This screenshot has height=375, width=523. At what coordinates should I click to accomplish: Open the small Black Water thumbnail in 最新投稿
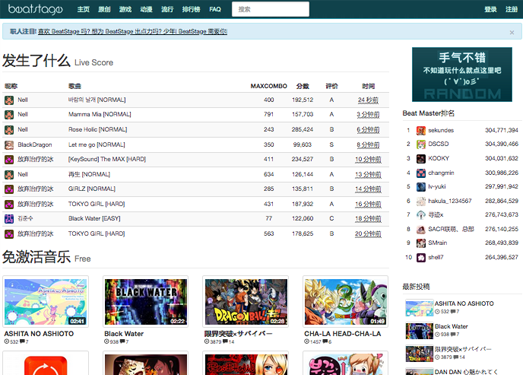coord(419,331)
